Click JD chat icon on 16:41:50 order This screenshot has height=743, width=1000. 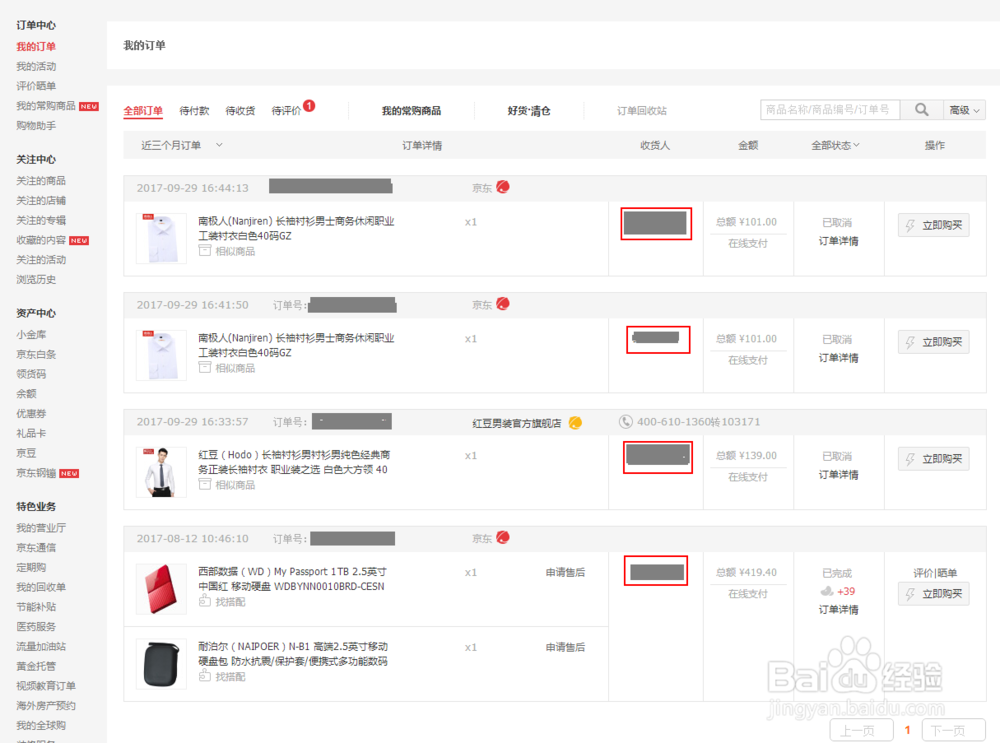coord(503,304)
